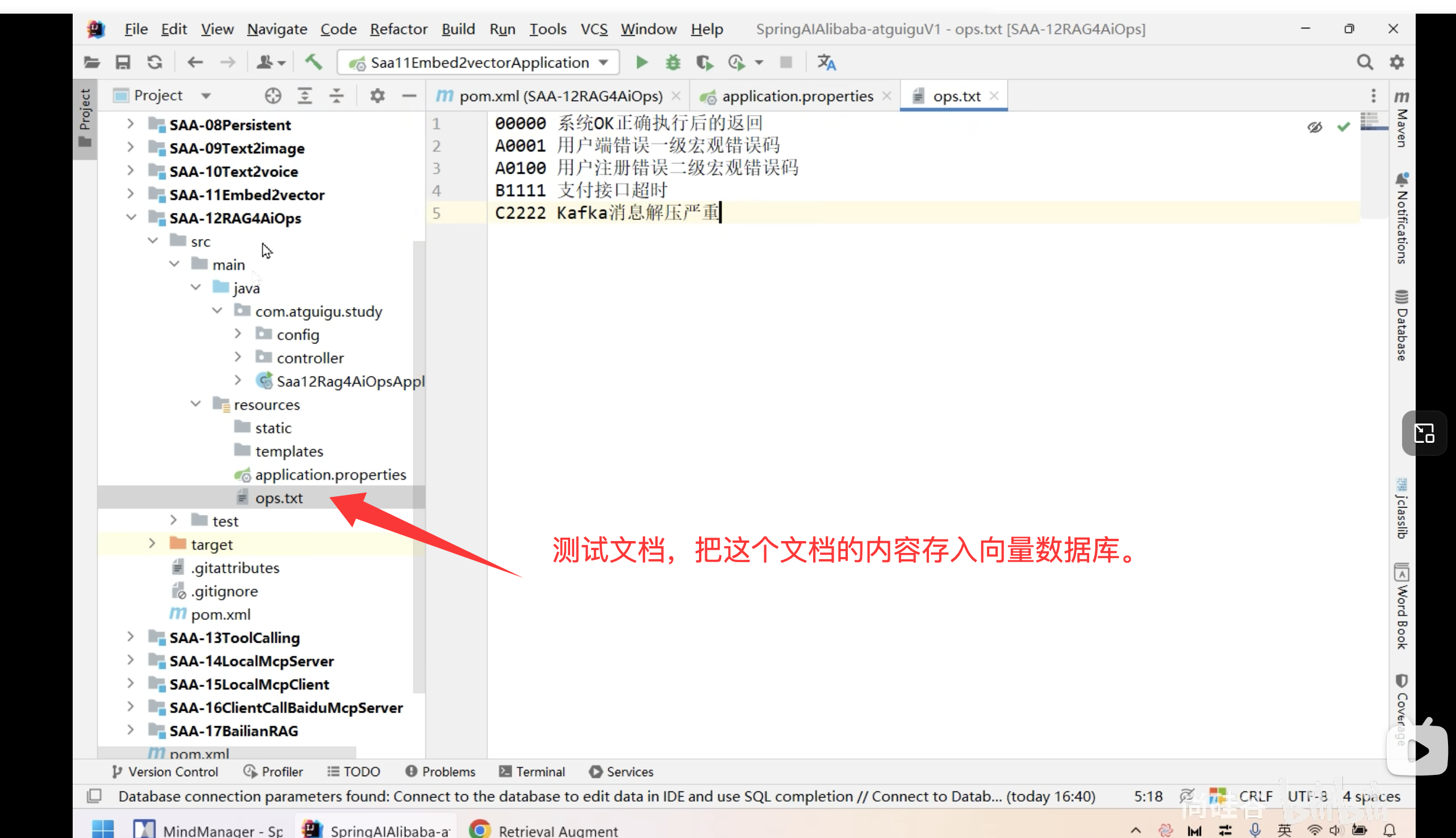The width and height of the screenshot is (1456, 838).
Task: Click the Translate icon in toolbar
Action: (x=826, y=62)
